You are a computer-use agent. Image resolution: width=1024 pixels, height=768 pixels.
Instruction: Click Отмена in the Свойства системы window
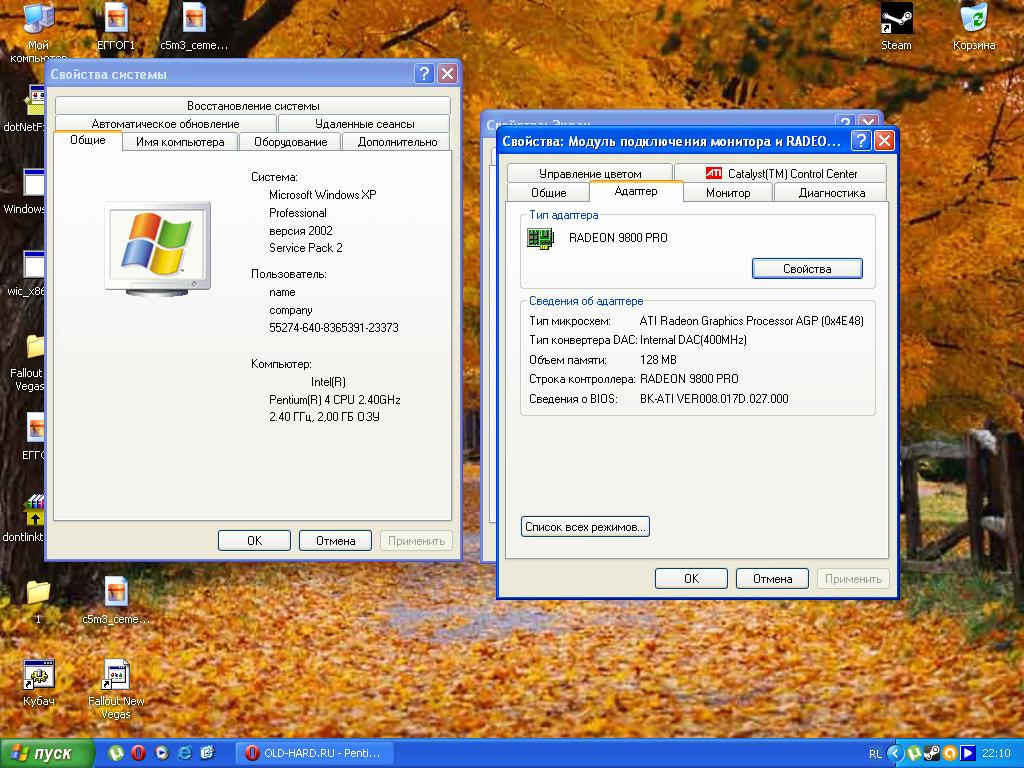tap(335, 541)
